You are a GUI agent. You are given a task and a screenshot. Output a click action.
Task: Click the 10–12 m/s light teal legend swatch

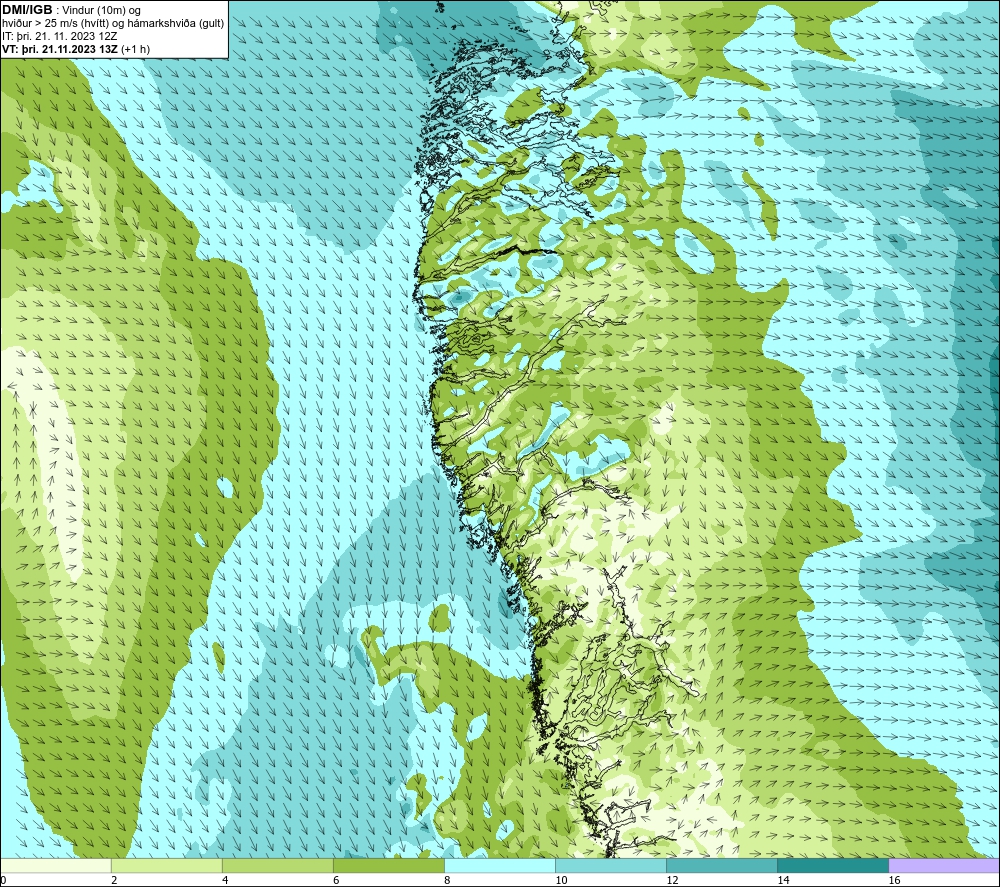click(611, 866)
